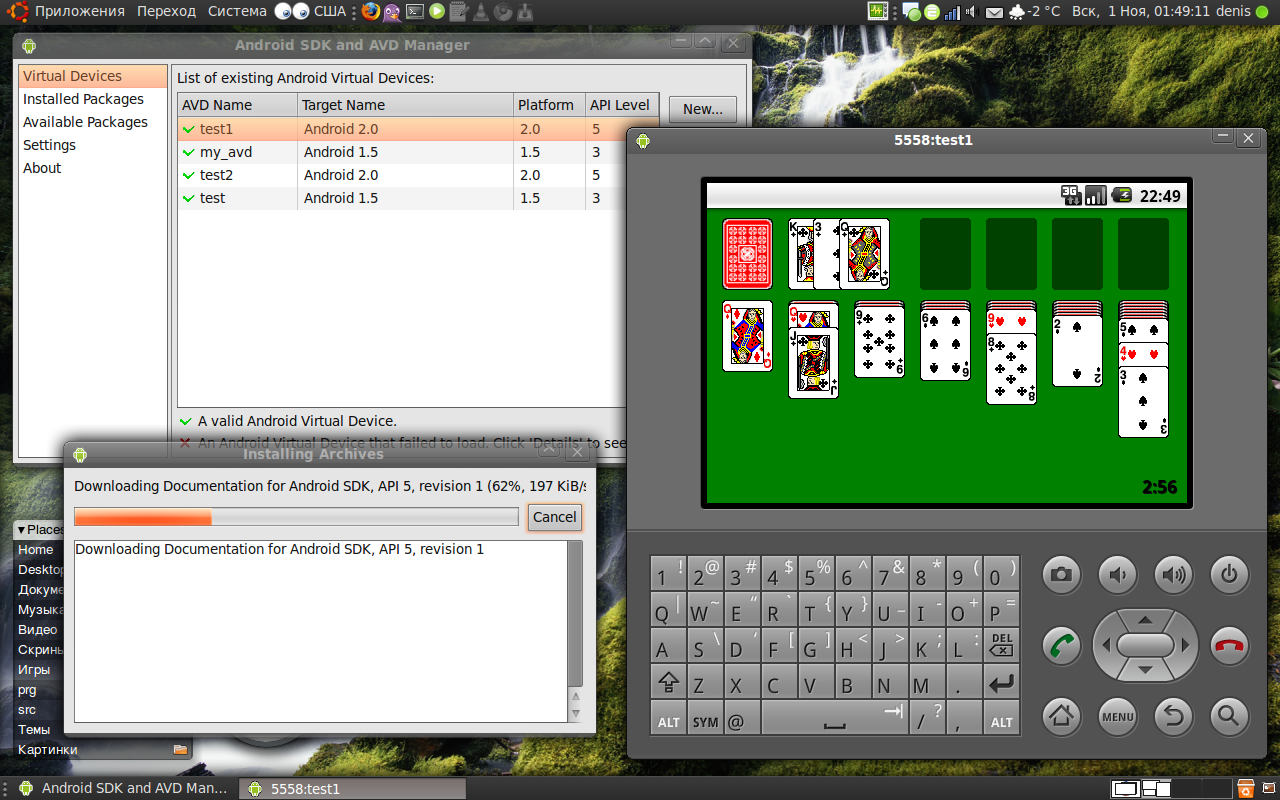Open the Приложения menu
Screen dimensions: 1280x800
80,12
